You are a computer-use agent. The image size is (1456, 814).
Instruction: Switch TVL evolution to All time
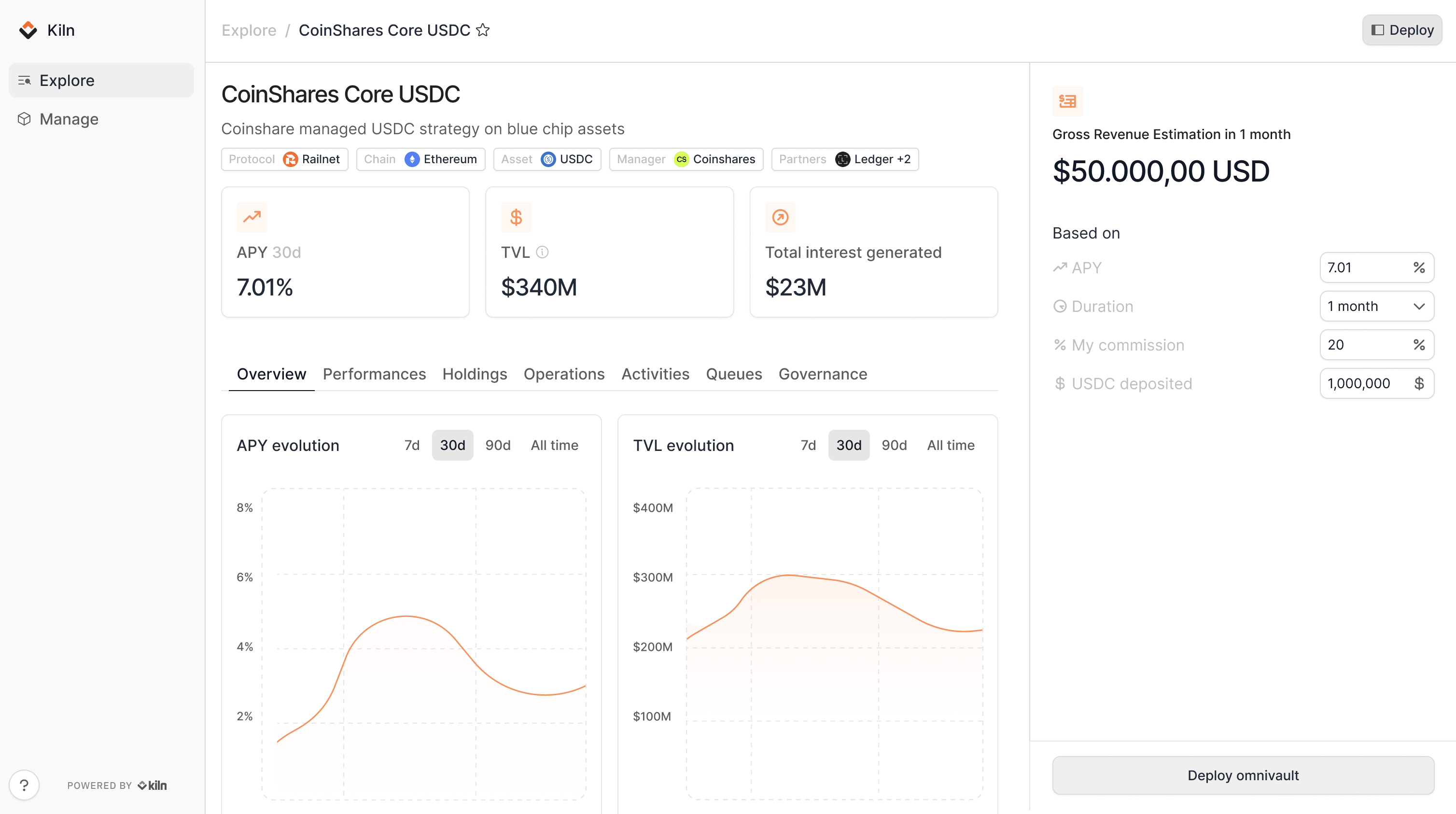(x=951, y=445)
